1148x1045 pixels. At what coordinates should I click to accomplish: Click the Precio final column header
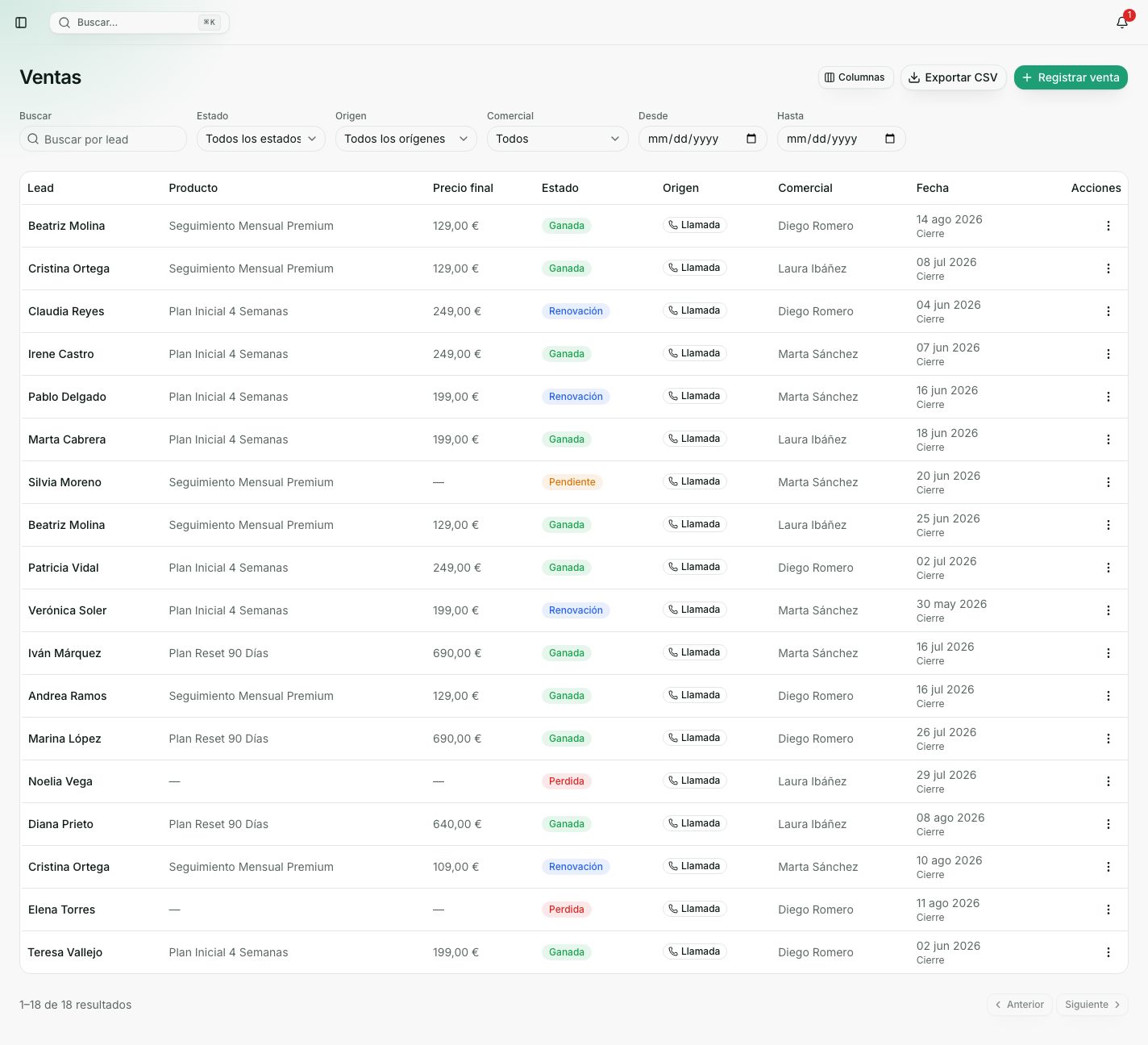tap(463, 188)
